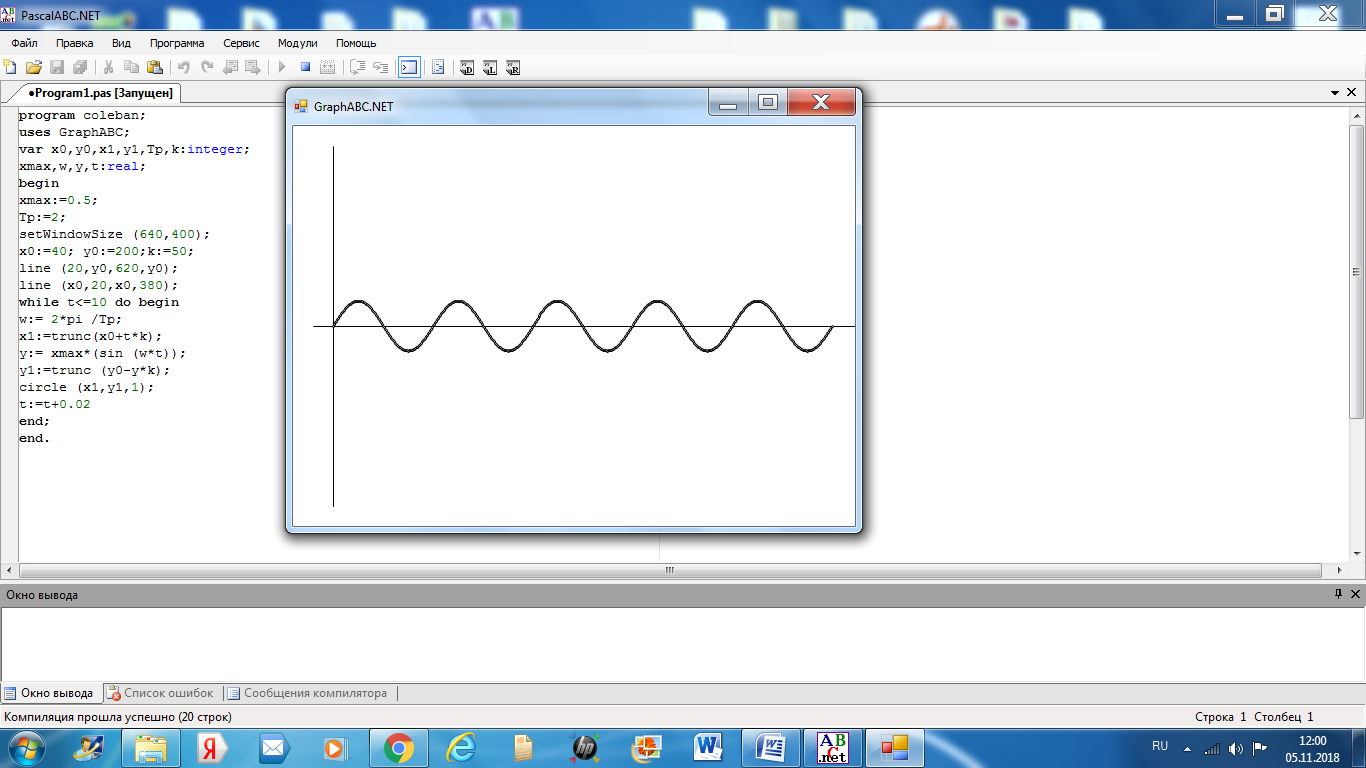Click code line 'program coleban;'

point(82,115)
